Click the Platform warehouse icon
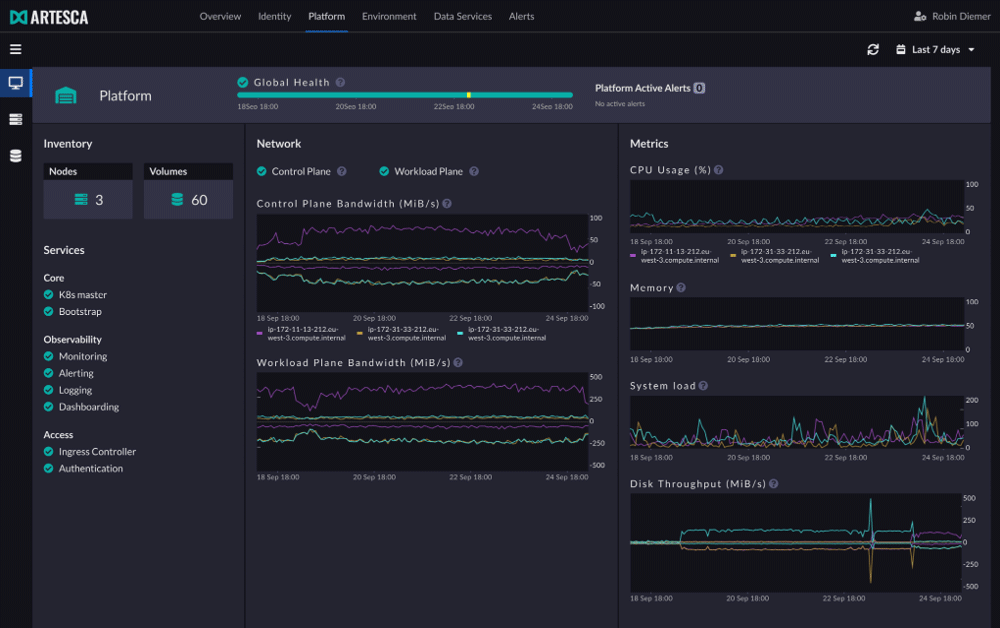 coord(66,96)
